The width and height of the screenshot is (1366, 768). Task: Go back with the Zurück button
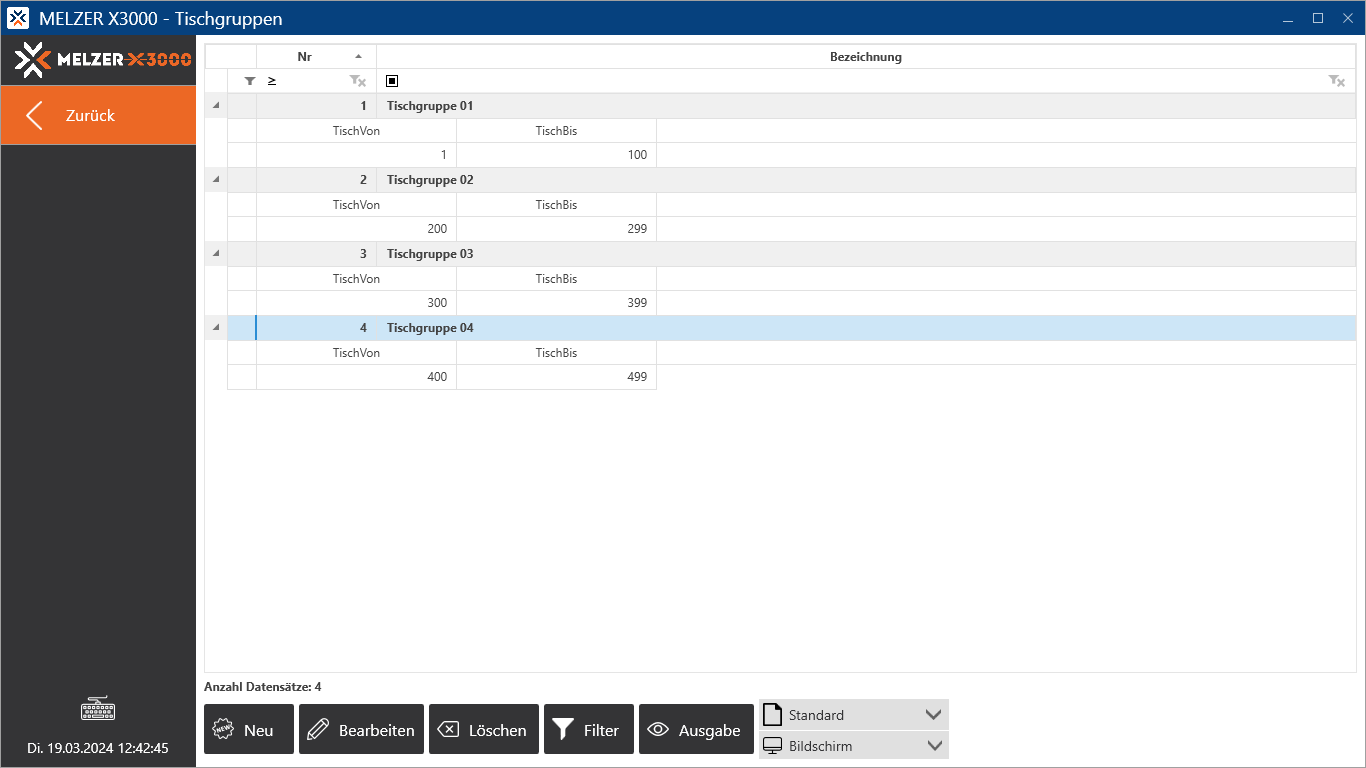[x=98, y=115]
